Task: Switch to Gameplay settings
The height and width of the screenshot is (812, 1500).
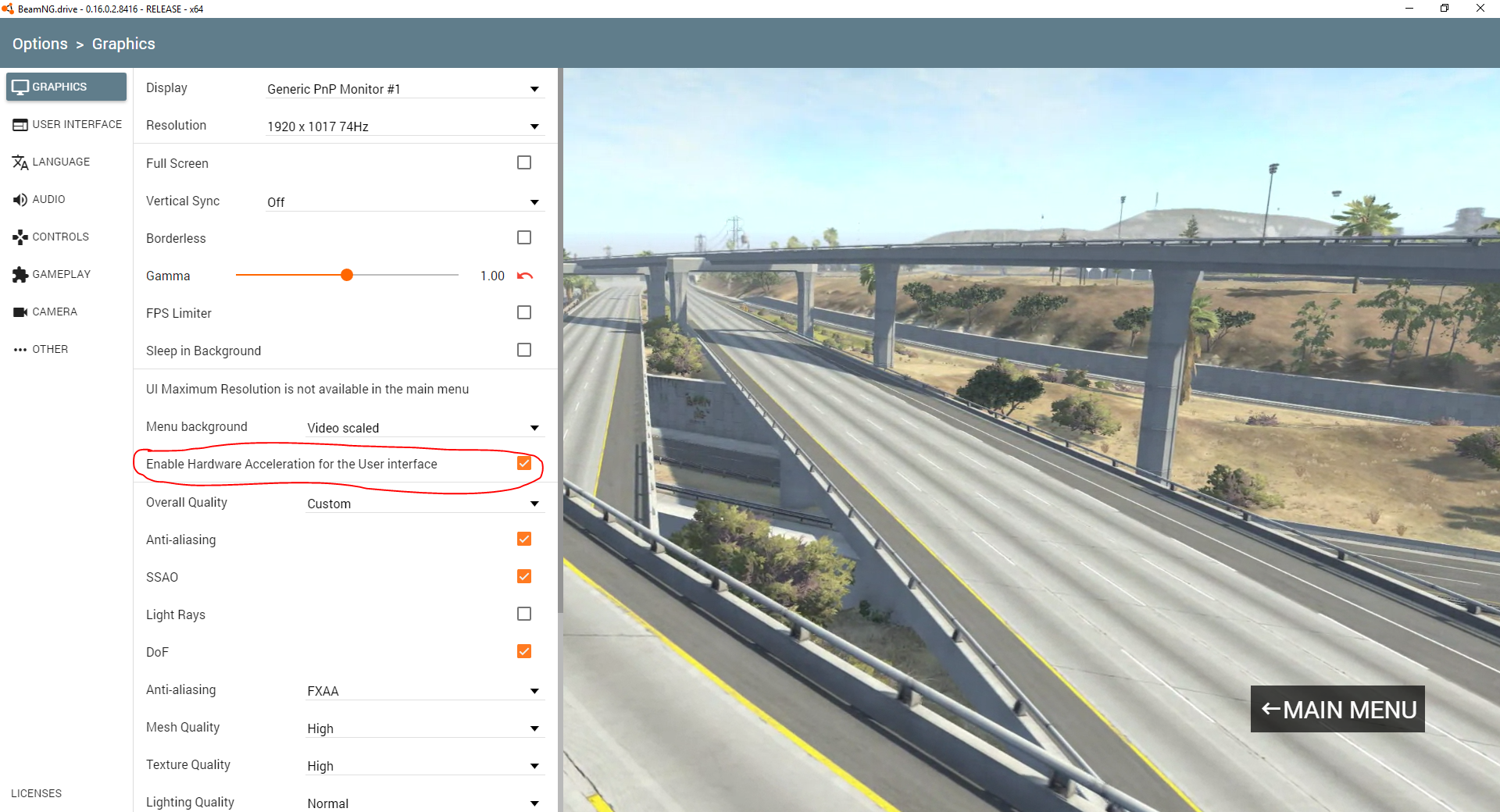Action: click(x=66, y=274)
